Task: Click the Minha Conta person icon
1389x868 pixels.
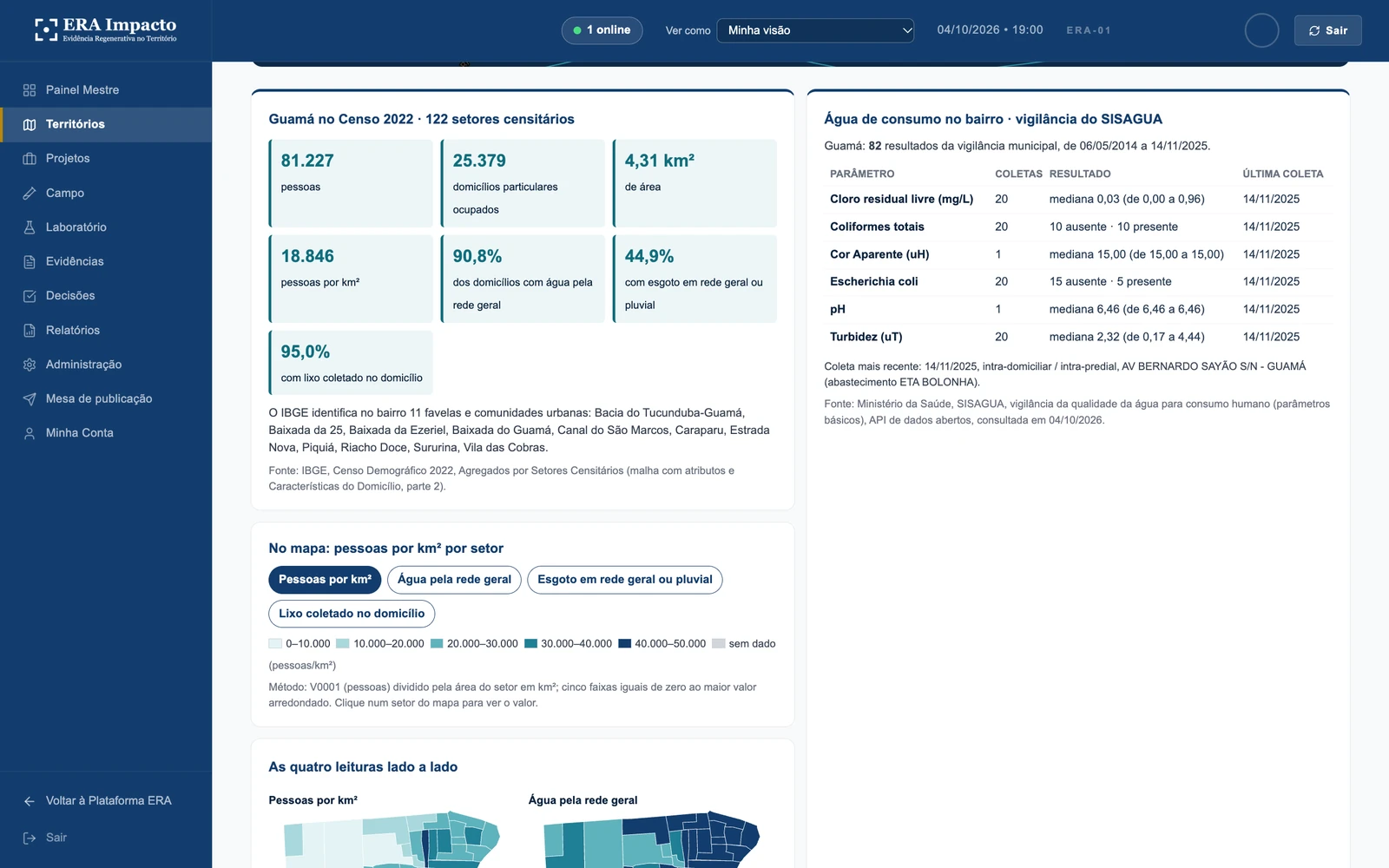Action: pyautogui.click(x=30, y=433)
